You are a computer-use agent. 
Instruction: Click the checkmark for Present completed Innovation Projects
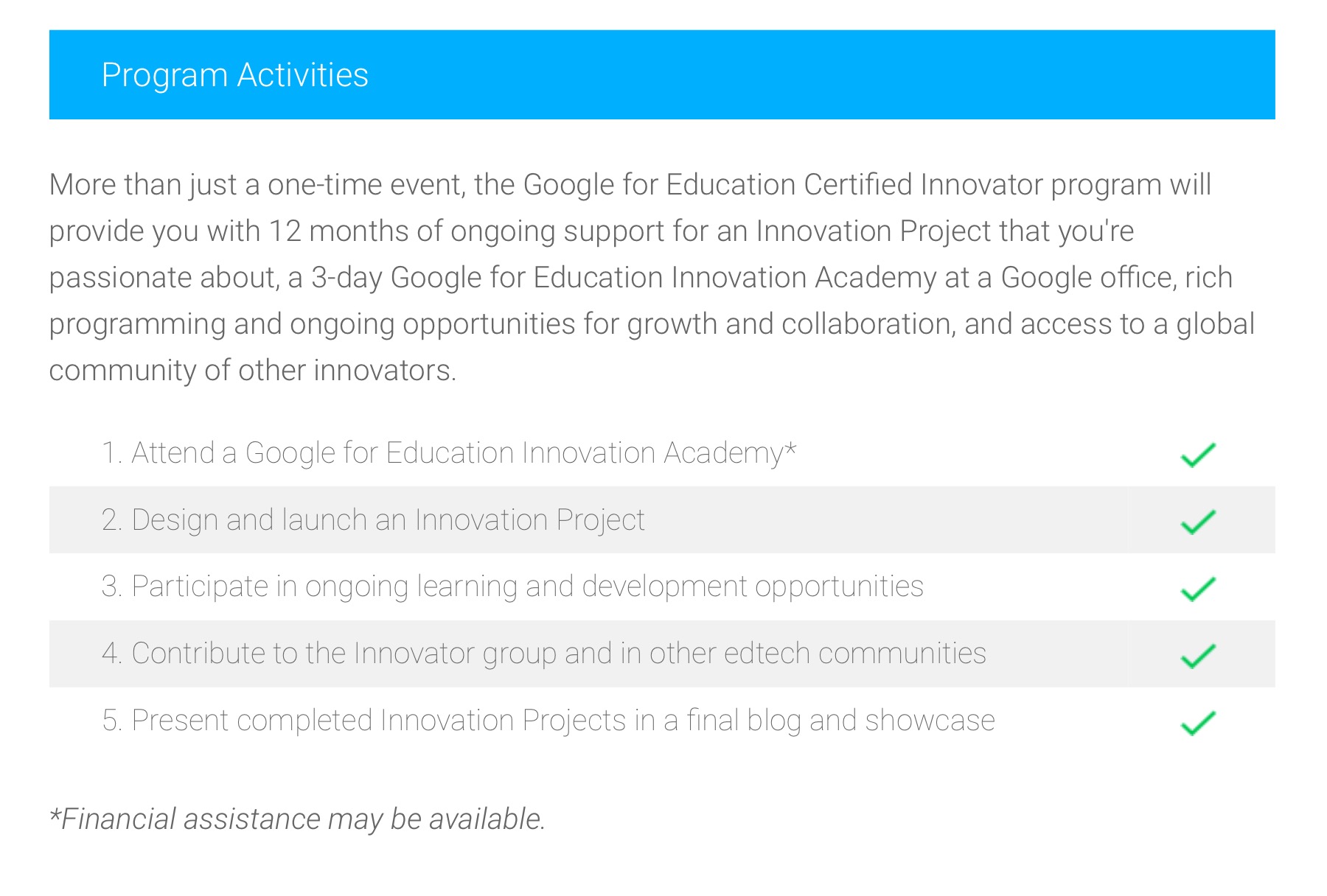click(1198, 723)
